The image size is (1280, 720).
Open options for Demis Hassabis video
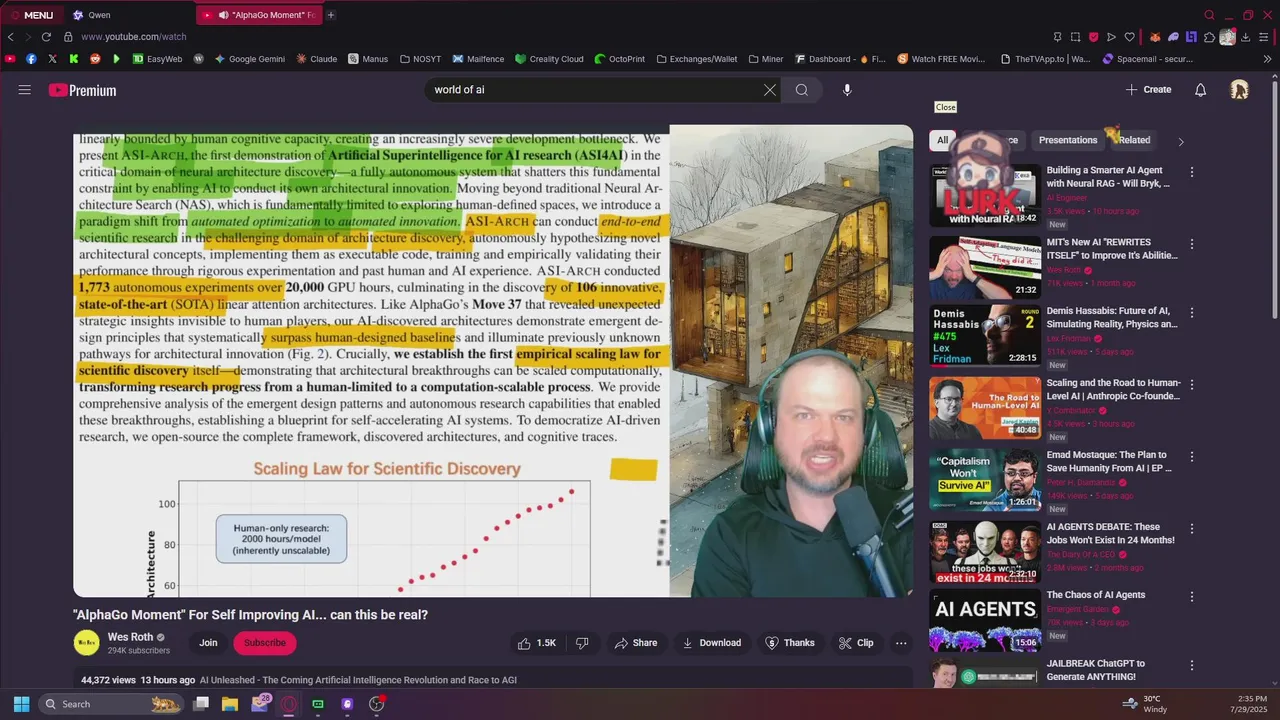(x=1191, y=313)
